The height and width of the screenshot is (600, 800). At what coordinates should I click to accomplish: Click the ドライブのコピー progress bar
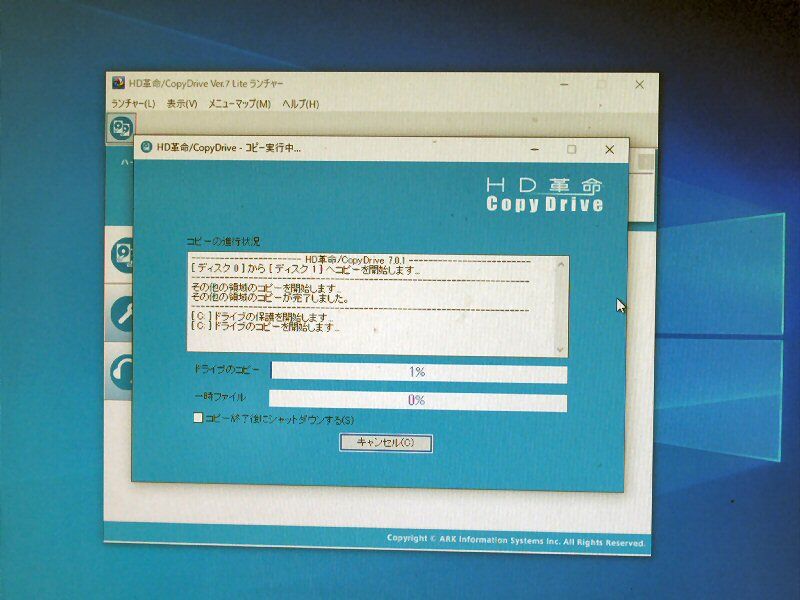coord(418,372)
